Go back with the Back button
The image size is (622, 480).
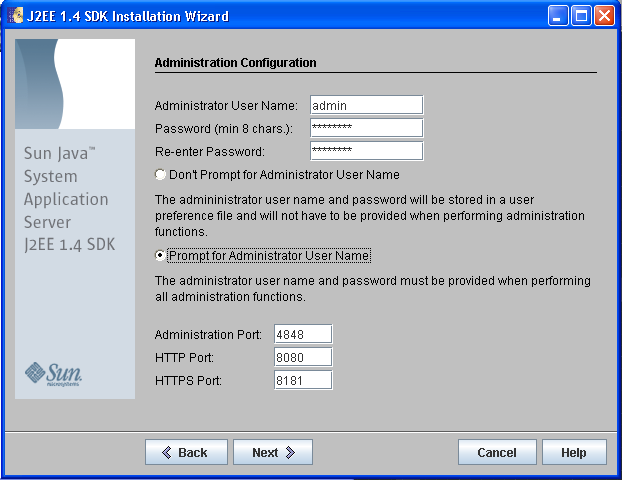[186, 452]
